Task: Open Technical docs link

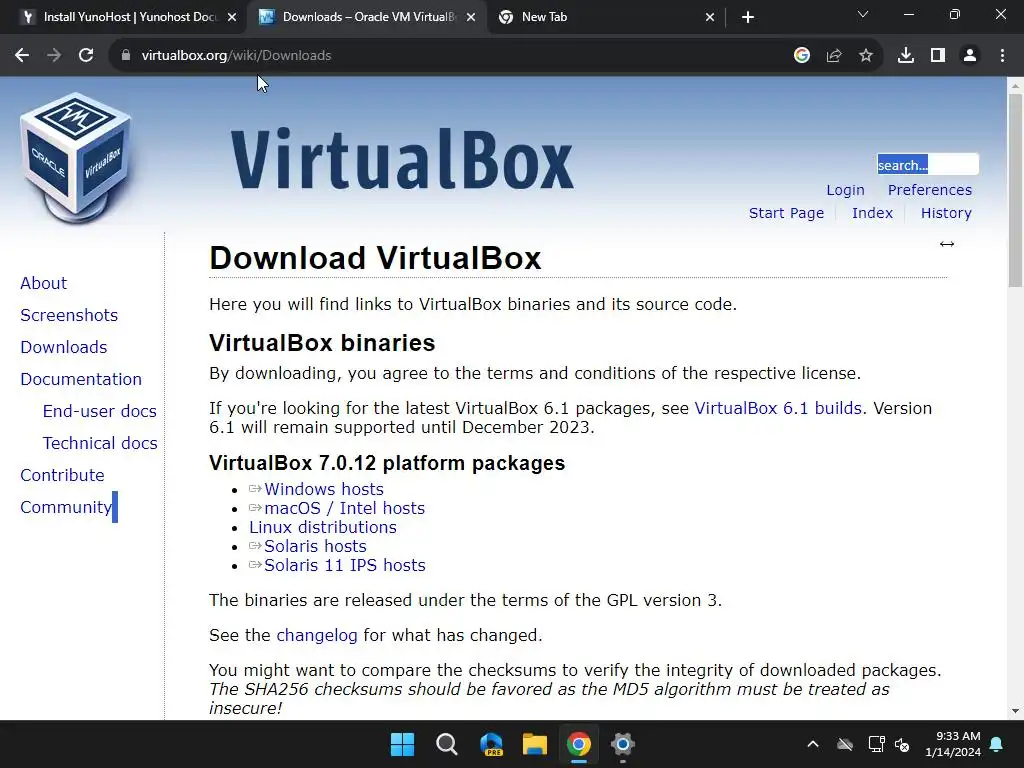Action: point(100,443)
